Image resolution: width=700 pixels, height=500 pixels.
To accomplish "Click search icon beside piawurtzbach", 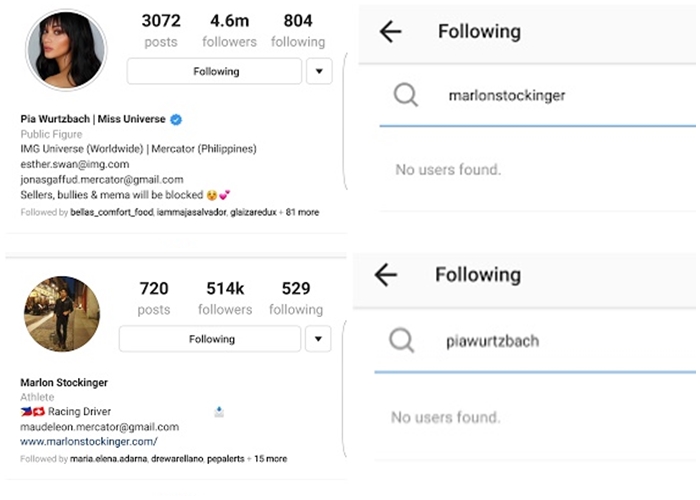I will [401, 341].
